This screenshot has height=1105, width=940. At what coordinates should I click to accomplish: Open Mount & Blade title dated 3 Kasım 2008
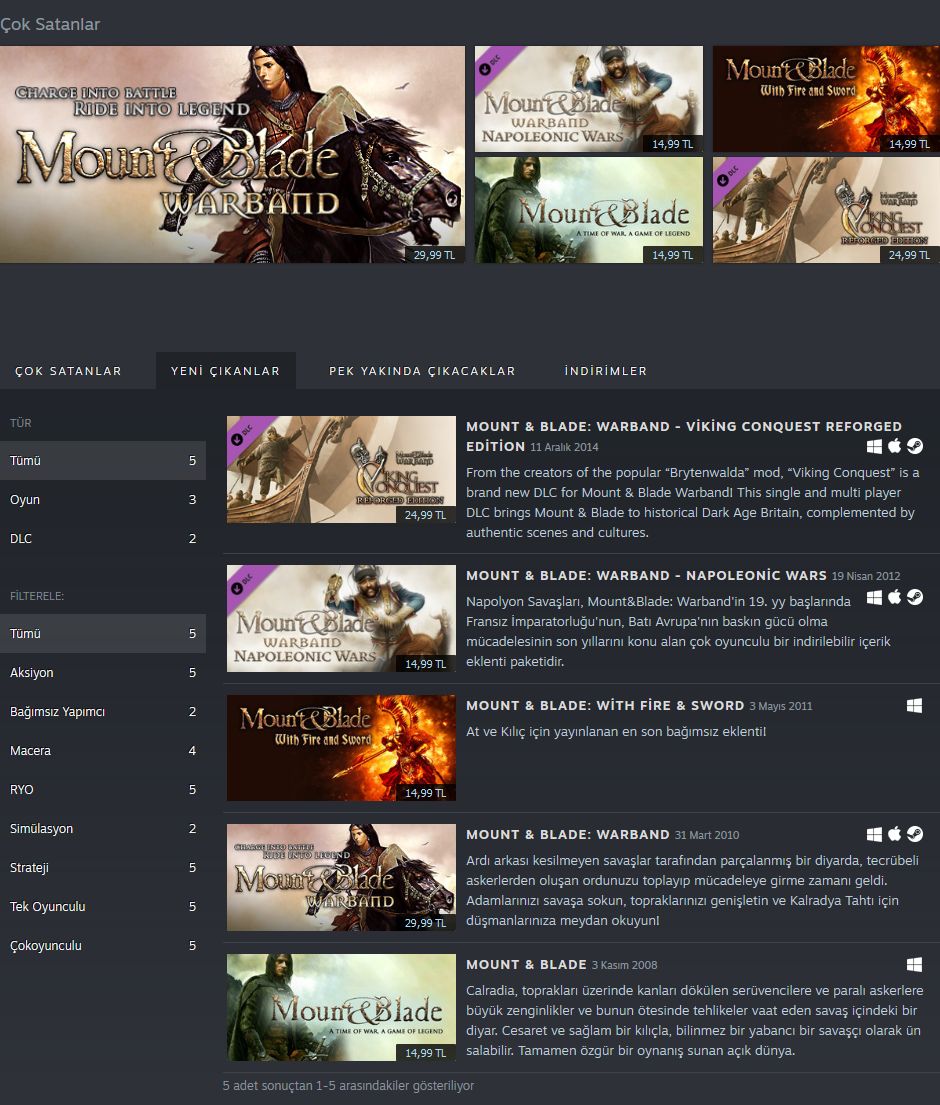click(526, 964)
